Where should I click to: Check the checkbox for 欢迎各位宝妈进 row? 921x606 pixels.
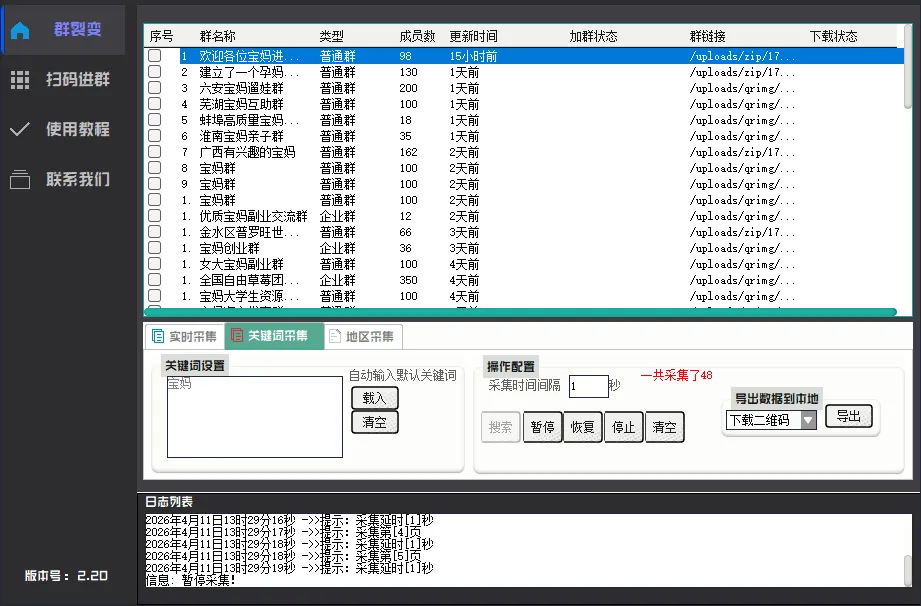tap(153, 56)
